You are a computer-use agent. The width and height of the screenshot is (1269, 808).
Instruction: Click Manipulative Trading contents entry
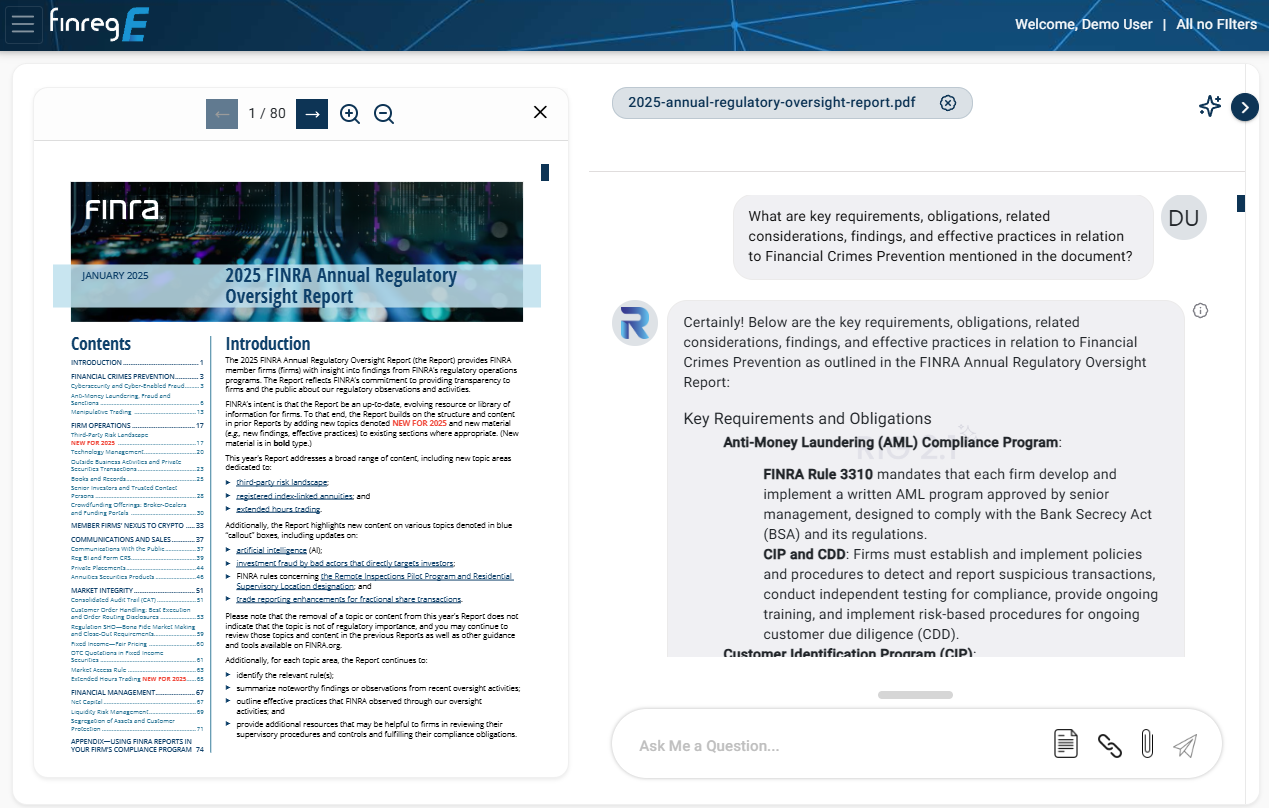137,412
